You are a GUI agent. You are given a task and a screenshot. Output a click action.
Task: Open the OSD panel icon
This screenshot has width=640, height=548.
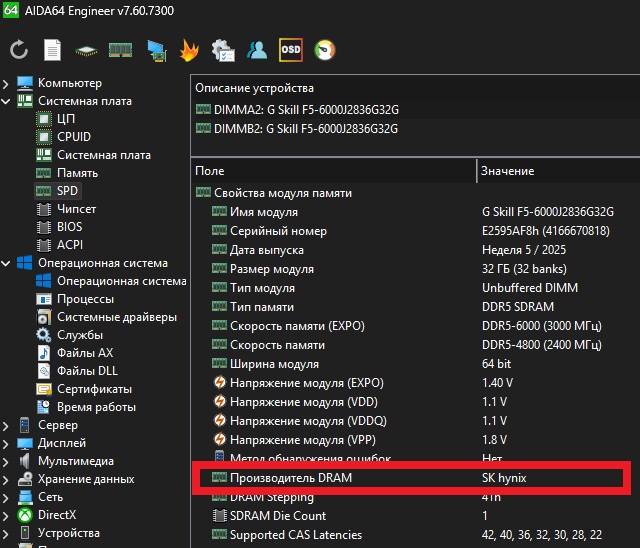pyautogui.click(x=291, y=50)
